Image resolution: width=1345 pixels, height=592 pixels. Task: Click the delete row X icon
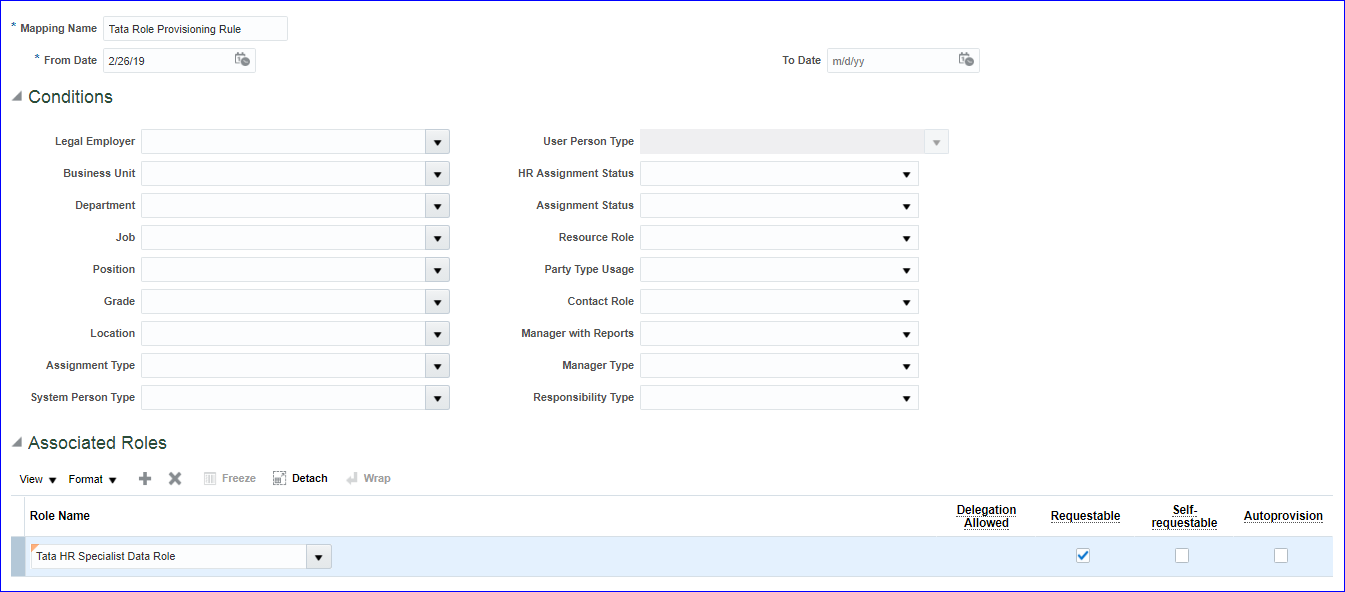175,479
